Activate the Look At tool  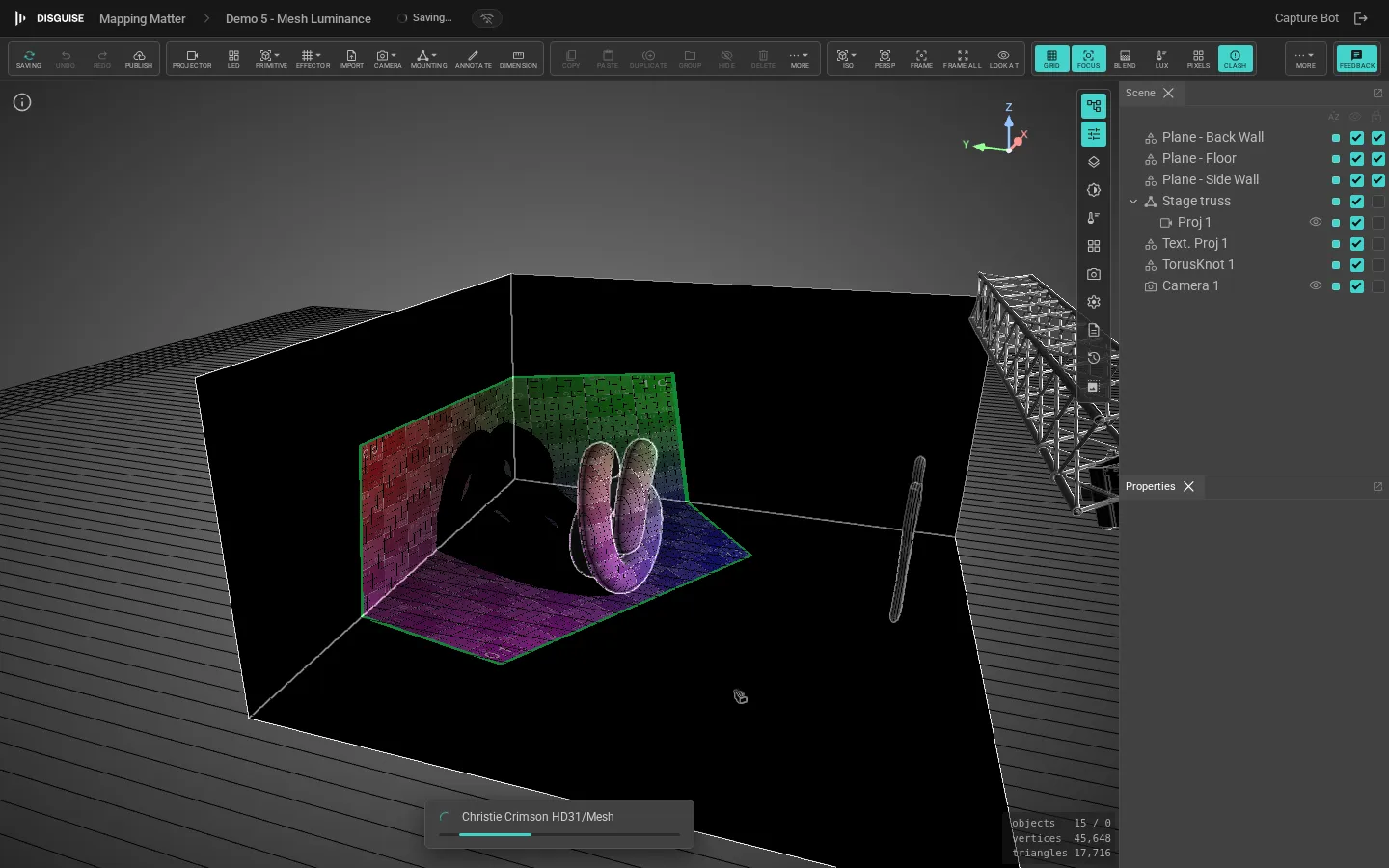click(1003, 59)
